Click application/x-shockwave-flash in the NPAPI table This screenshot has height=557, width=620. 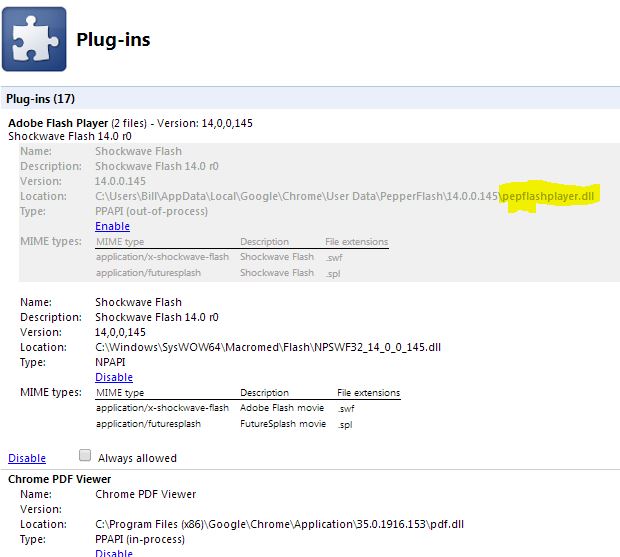click(163, 408)
